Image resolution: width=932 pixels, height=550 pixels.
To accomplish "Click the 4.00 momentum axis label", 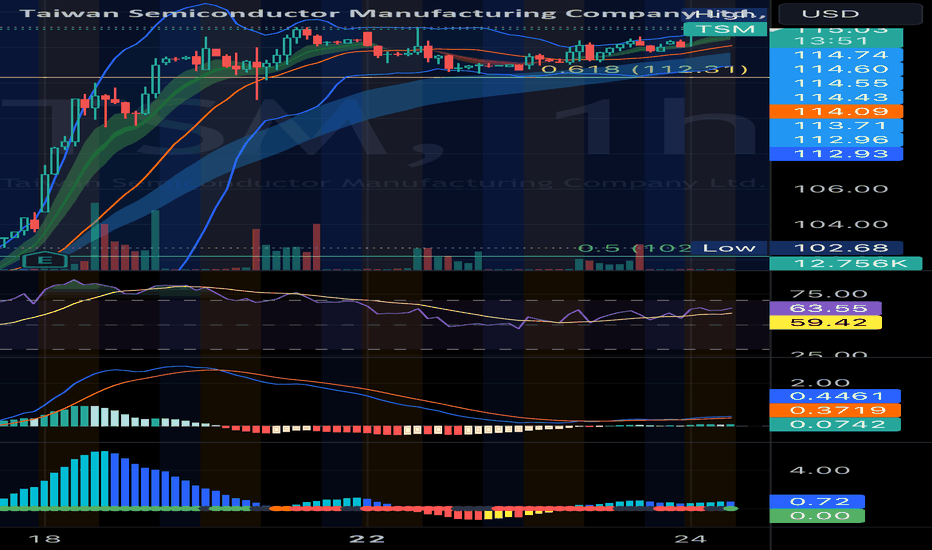I will pos(820,470).
